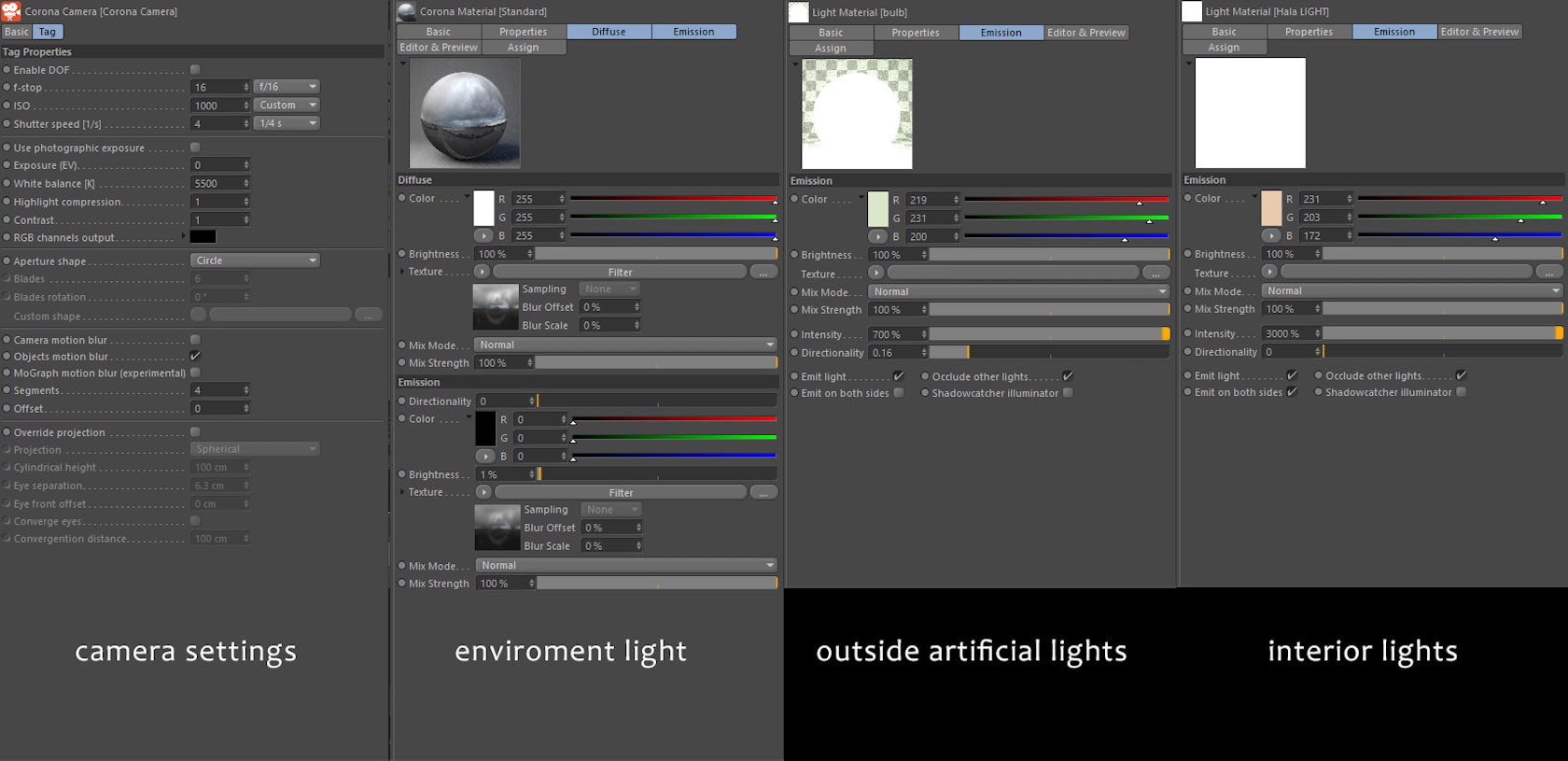The height and width of the screenshot is (761, 1568).
Task: Open Assign tab in Corona Material
Action: click(524, 48)
